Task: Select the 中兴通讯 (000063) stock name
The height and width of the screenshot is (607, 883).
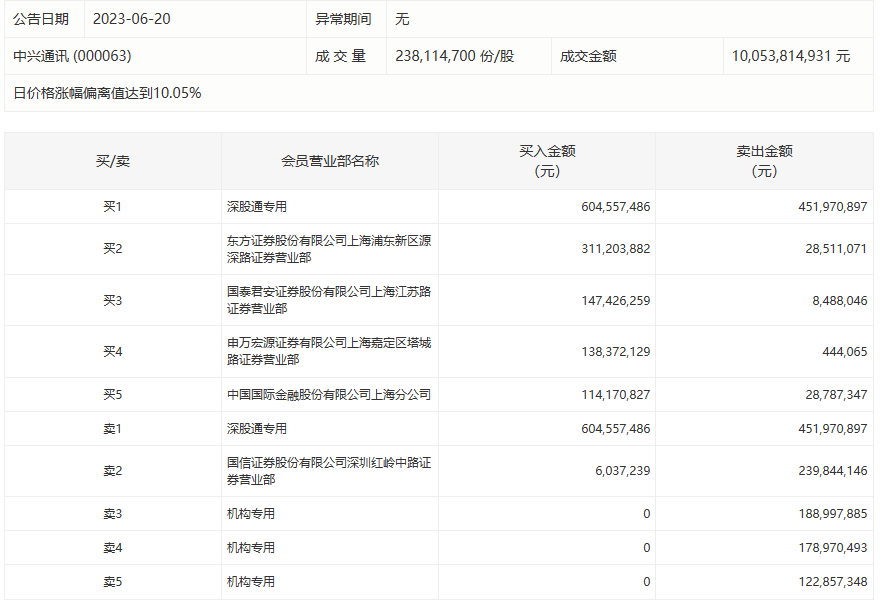Action: click(x=72, y=56)
